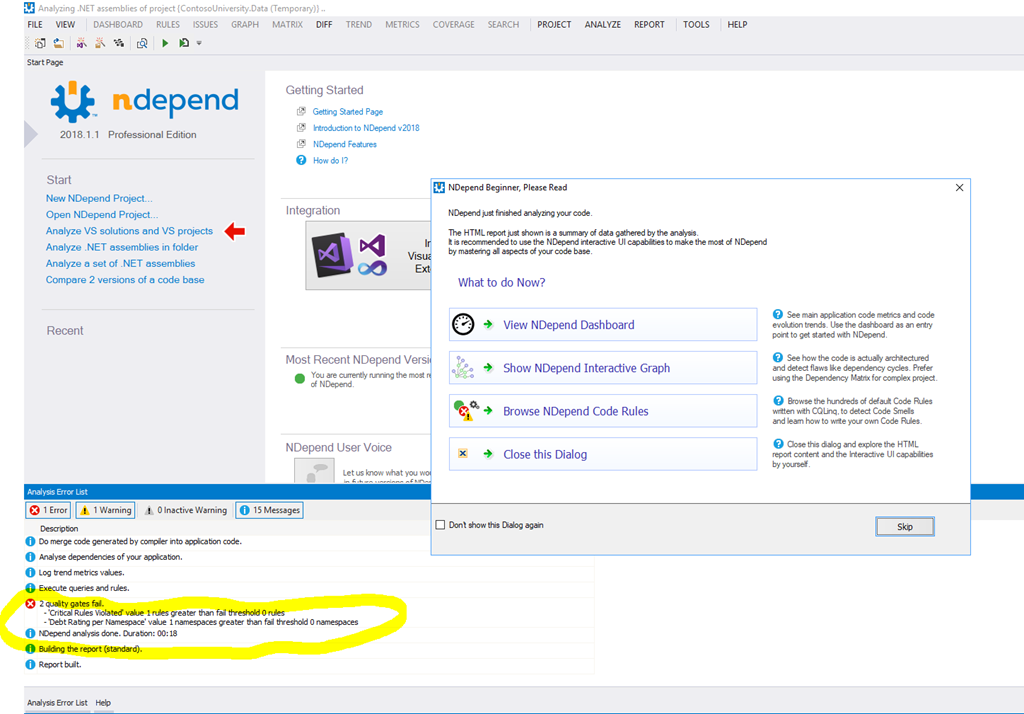Click the green Run Analysis play icon
Screen dimensions: 1024x714
click(165, 43)
